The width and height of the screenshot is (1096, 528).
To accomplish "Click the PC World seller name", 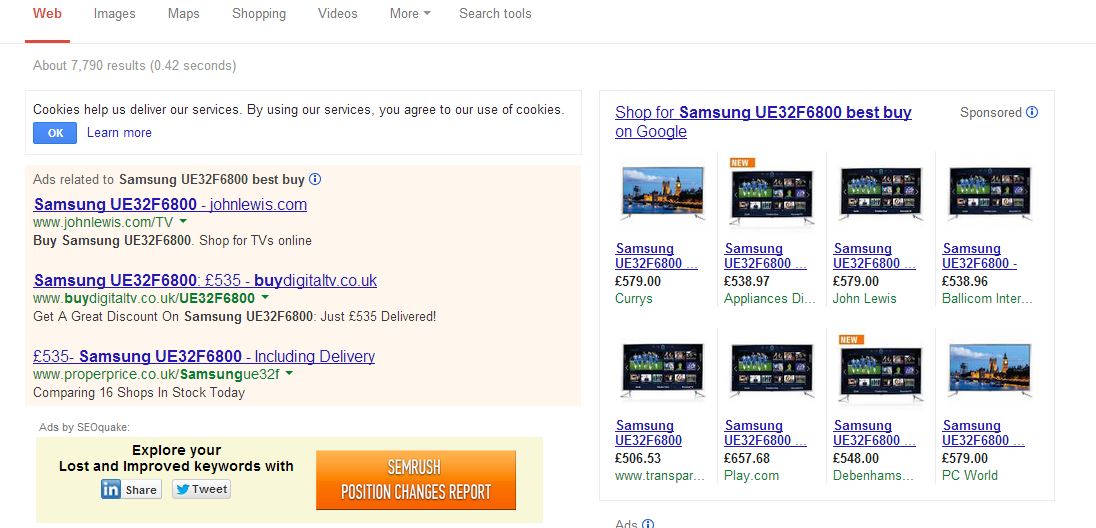I will click(970, 476).
